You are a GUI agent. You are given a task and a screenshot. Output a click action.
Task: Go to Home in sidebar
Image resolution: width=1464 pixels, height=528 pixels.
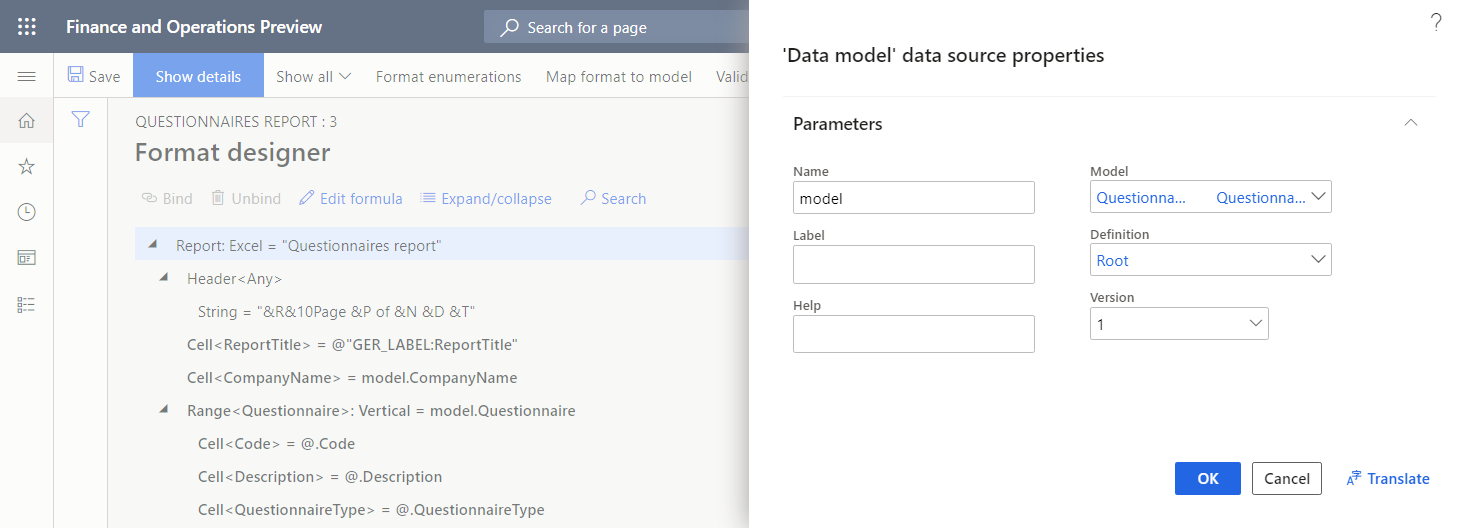coord(27,121)
